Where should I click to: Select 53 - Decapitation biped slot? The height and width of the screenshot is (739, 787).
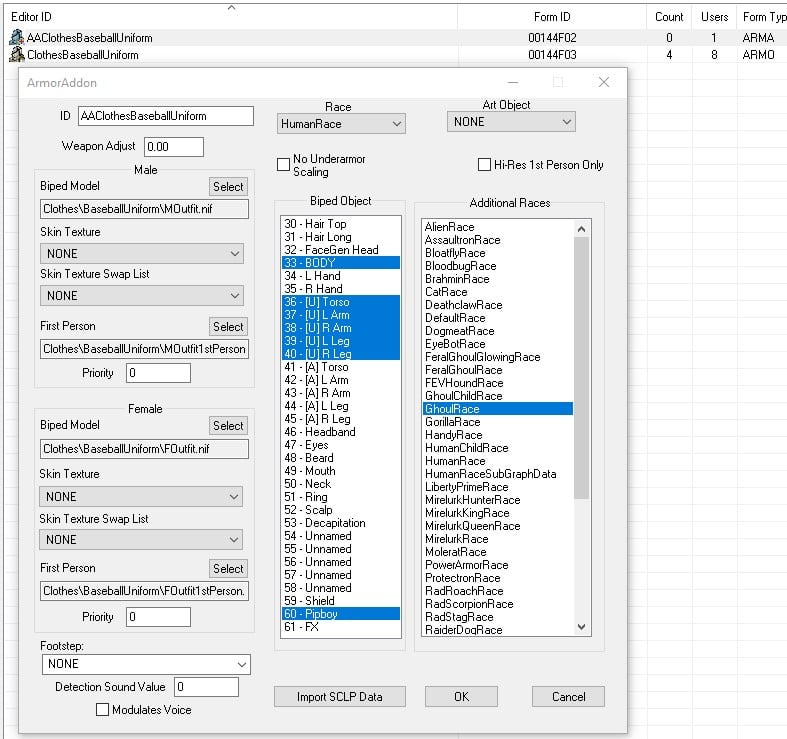341,523
